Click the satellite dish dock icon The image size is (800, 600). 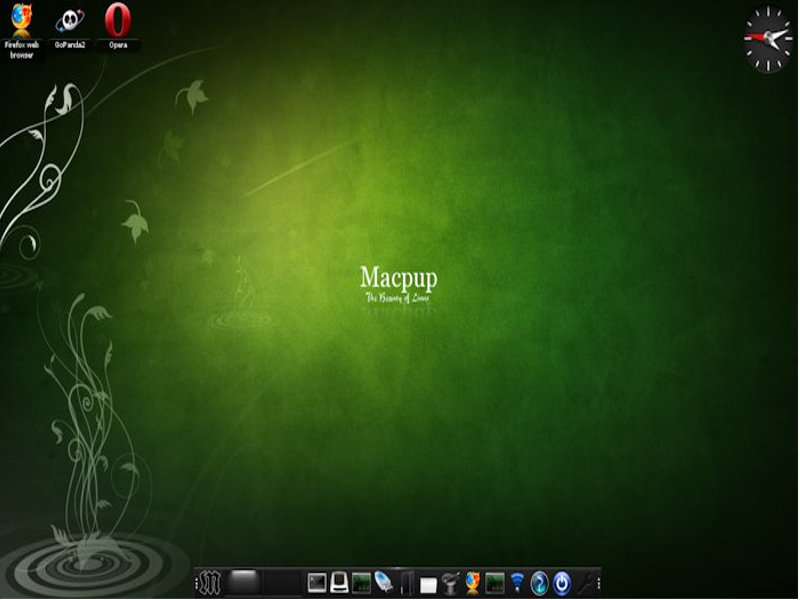click(x=450, y=584)
